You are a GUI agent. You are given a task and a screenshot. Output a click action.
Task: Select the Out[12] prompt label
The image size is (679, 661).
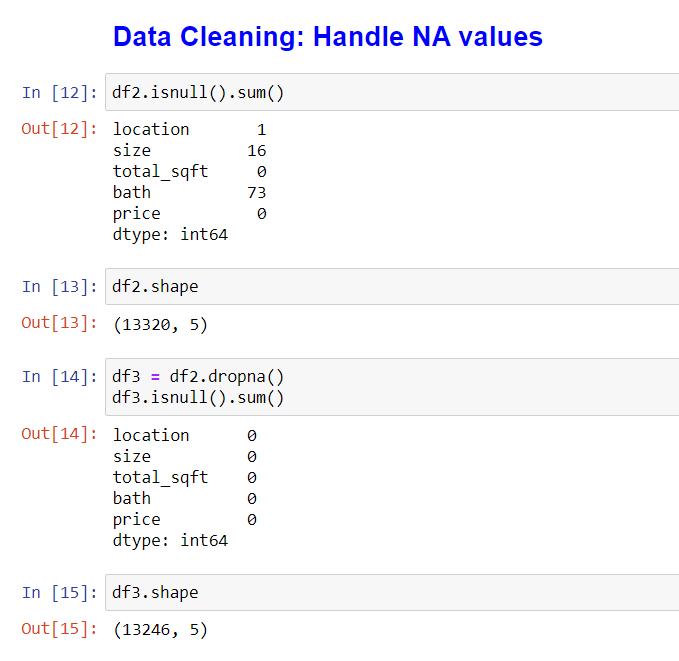pos(60,129)
